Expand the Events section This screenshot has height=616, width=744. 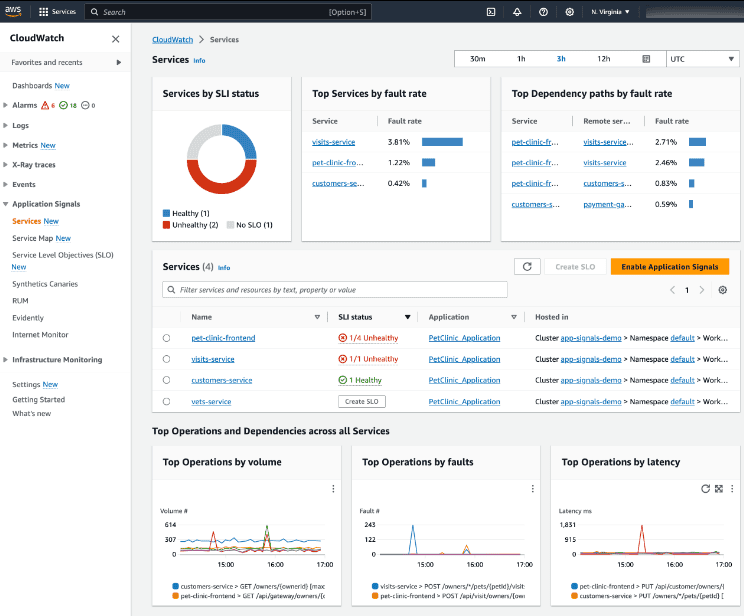5,185
